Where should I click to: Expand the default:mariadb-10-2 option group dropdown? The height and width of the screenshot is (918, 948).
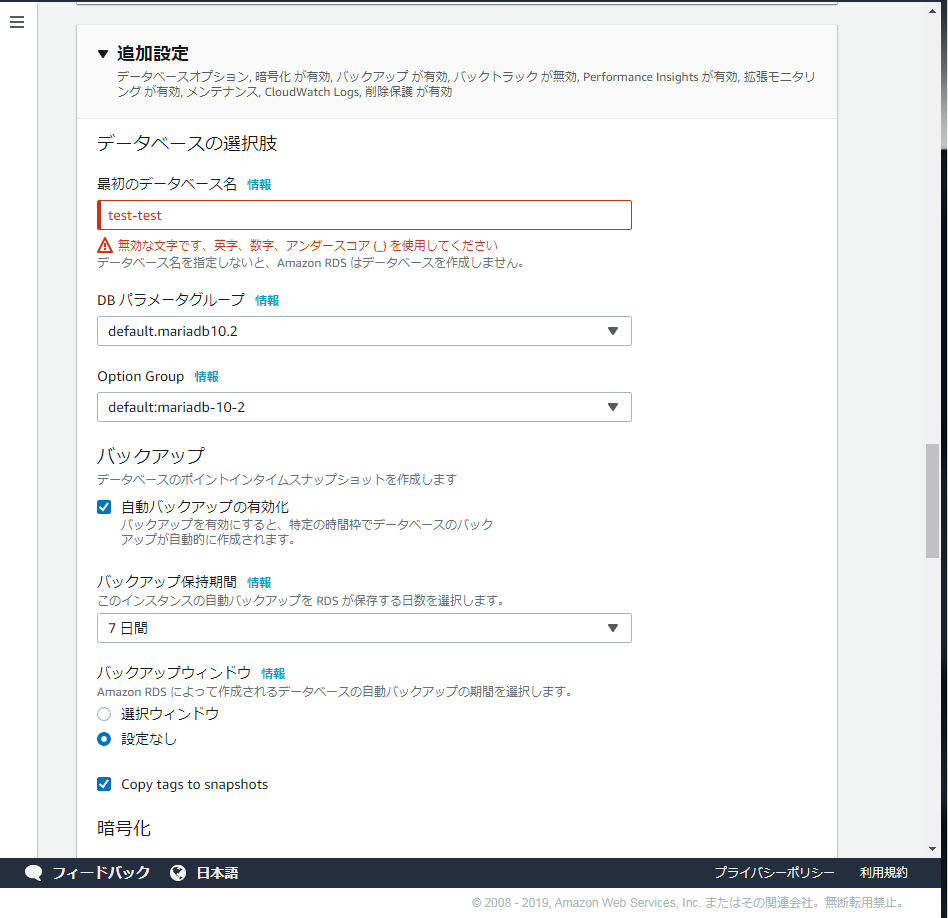(365, 407)
